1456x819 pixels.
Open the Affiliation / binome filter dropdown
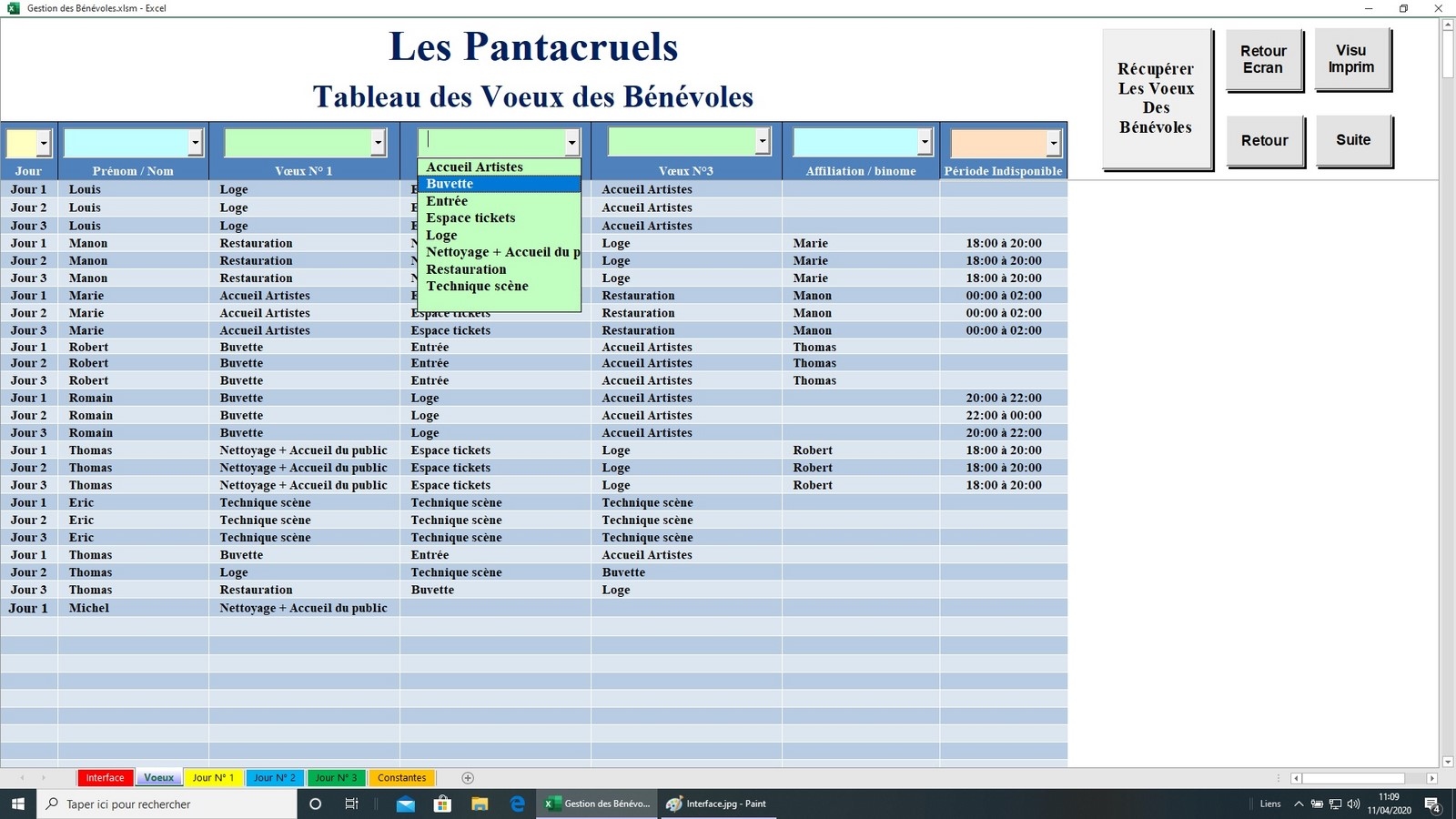[x=925, y=143]
